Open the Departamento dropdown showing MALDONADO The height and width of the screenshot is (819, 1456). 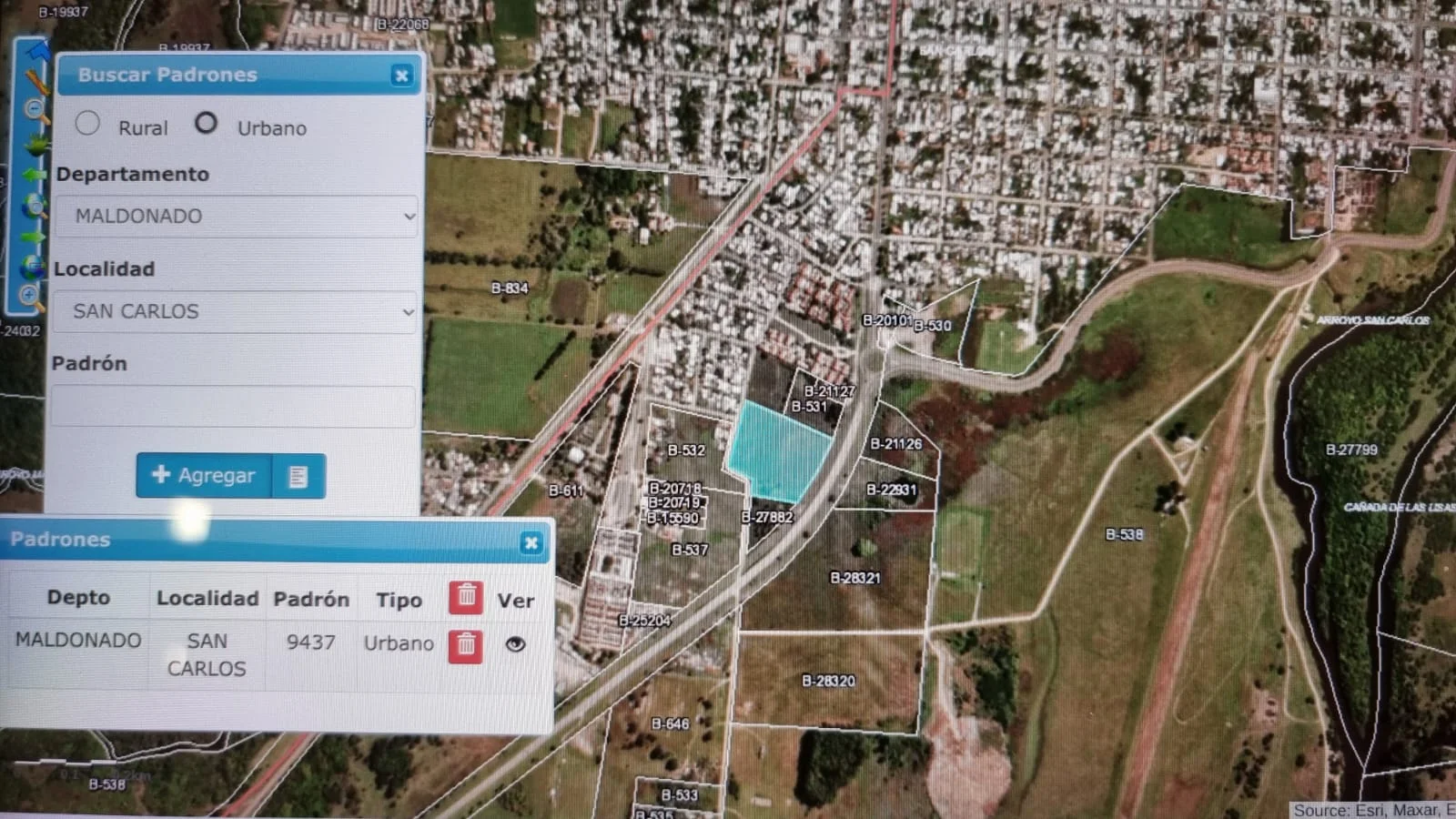pyautogui.click(x=236, y=217)
